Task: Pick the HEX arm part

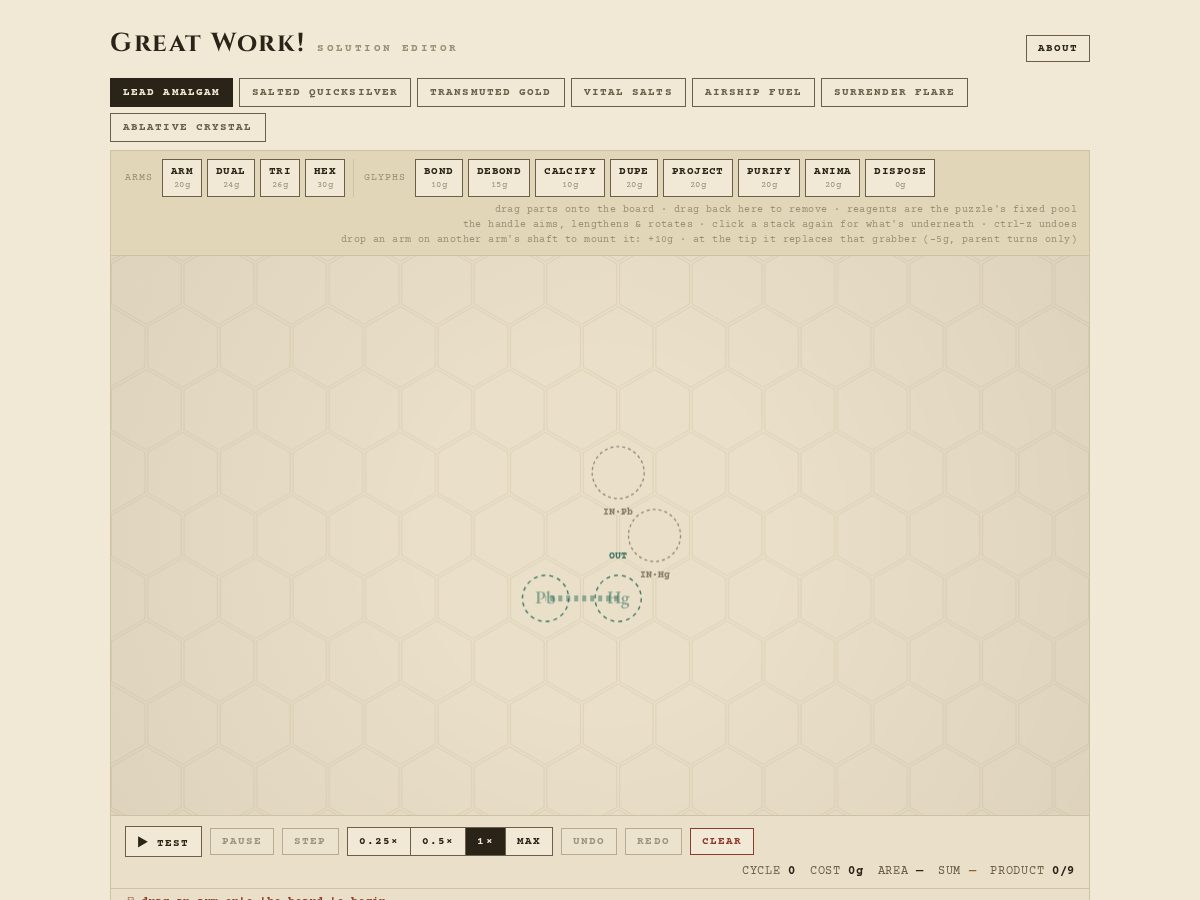Action: pos(325,177)
